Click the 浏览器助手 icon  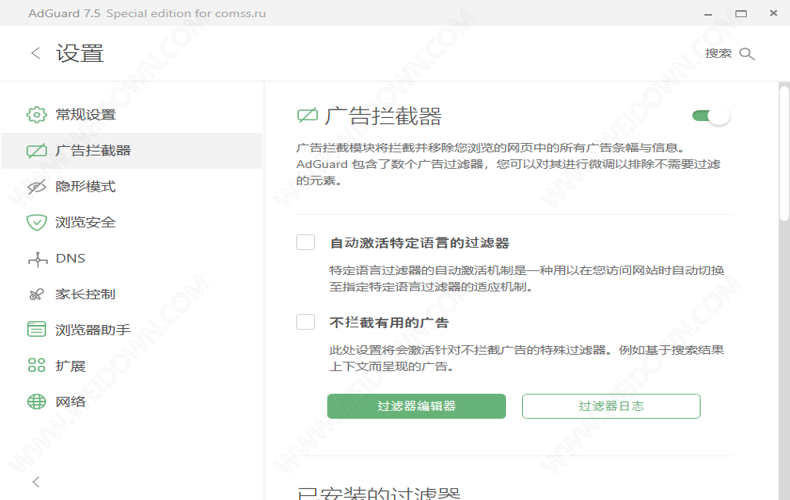point(36,330)
